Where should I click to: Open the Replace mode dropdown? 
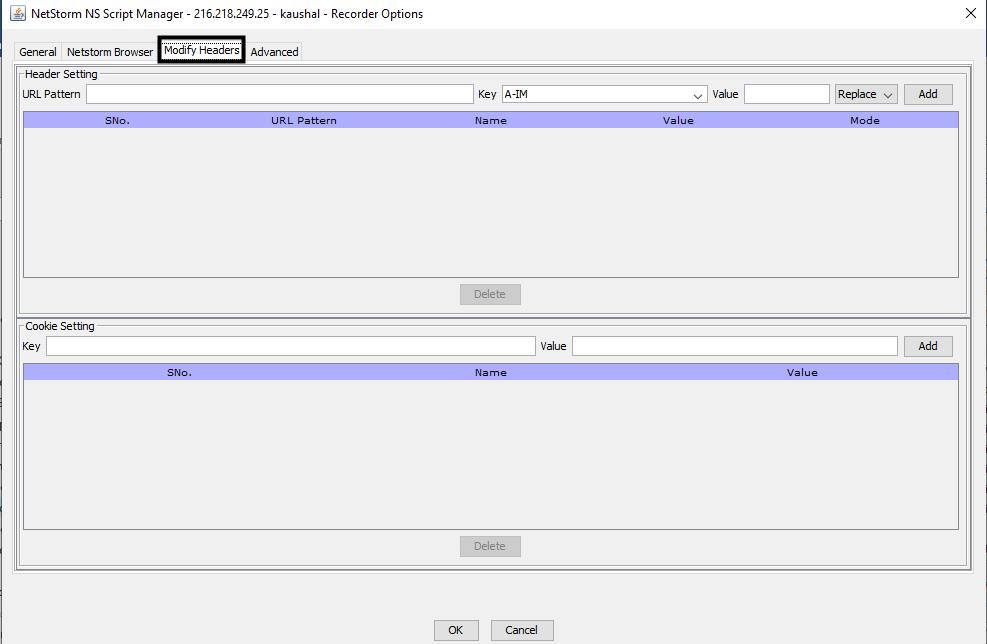(866, 94)
